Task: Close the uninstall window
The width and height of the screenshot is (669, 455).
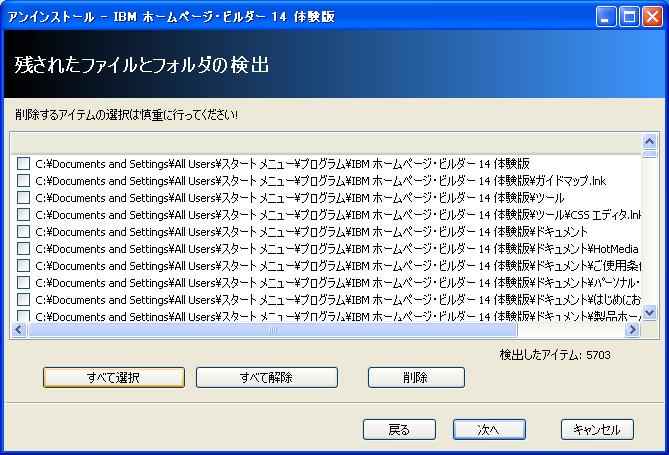Action: (653, 17)
